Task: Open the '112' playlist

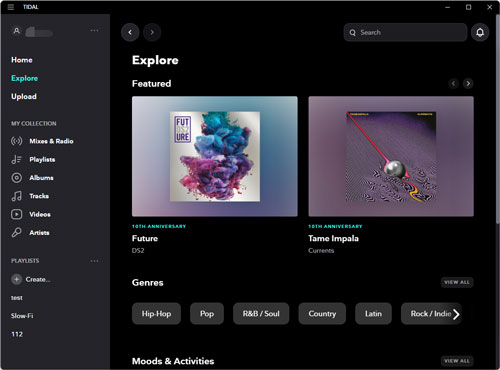Action: 17,334
